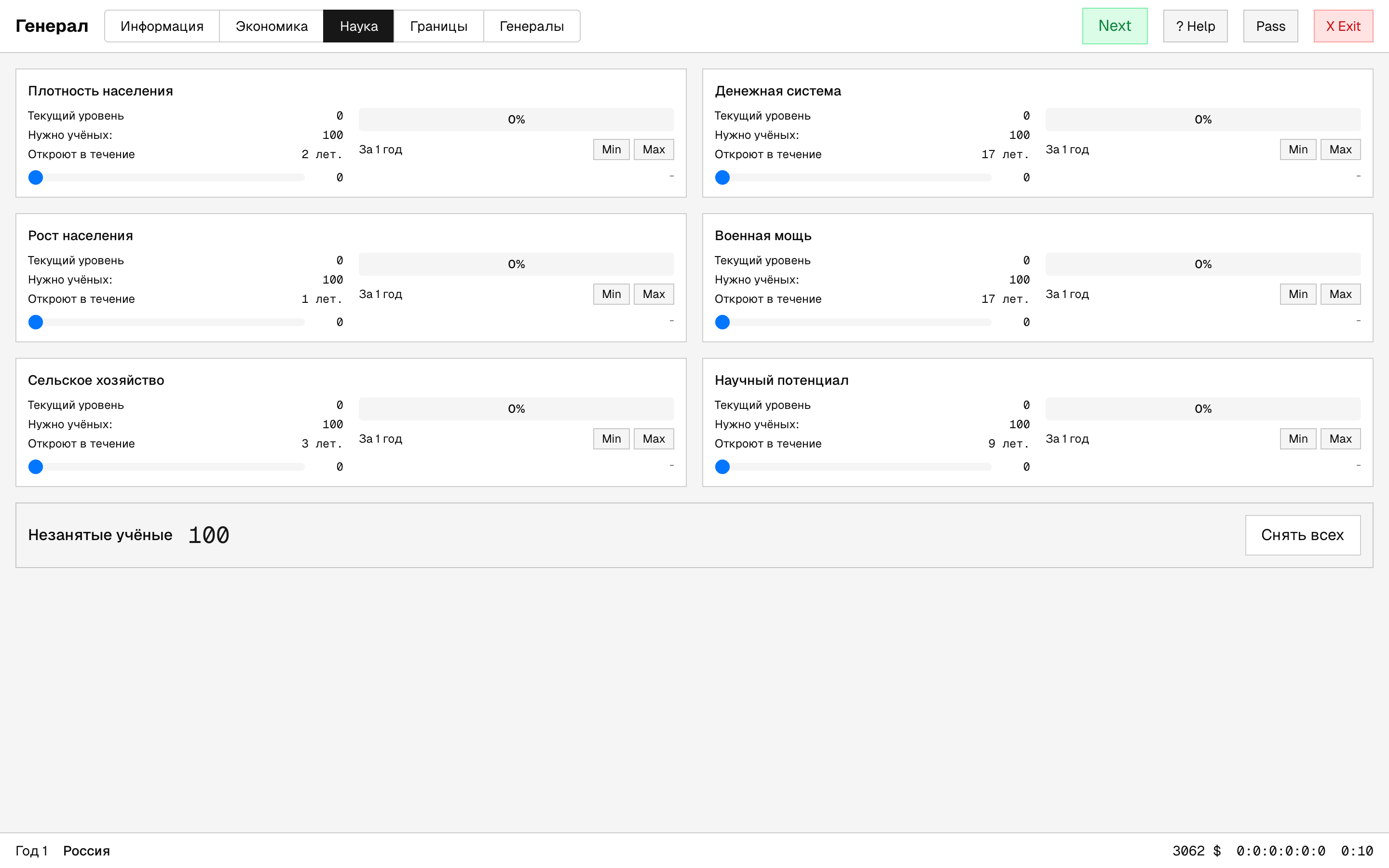Click Нужно учёных in Сельское хозяйство panel
Screen dimensions: 1389x868
70,424
